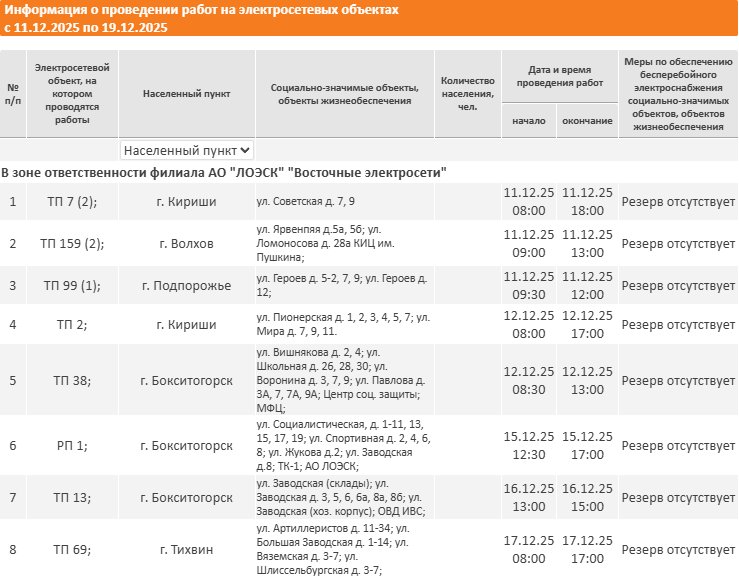Select "г. Бокситогорск" in the ТП 13 row
The width and height of the screenshot is (739, 579).
(x=187, y=497)
